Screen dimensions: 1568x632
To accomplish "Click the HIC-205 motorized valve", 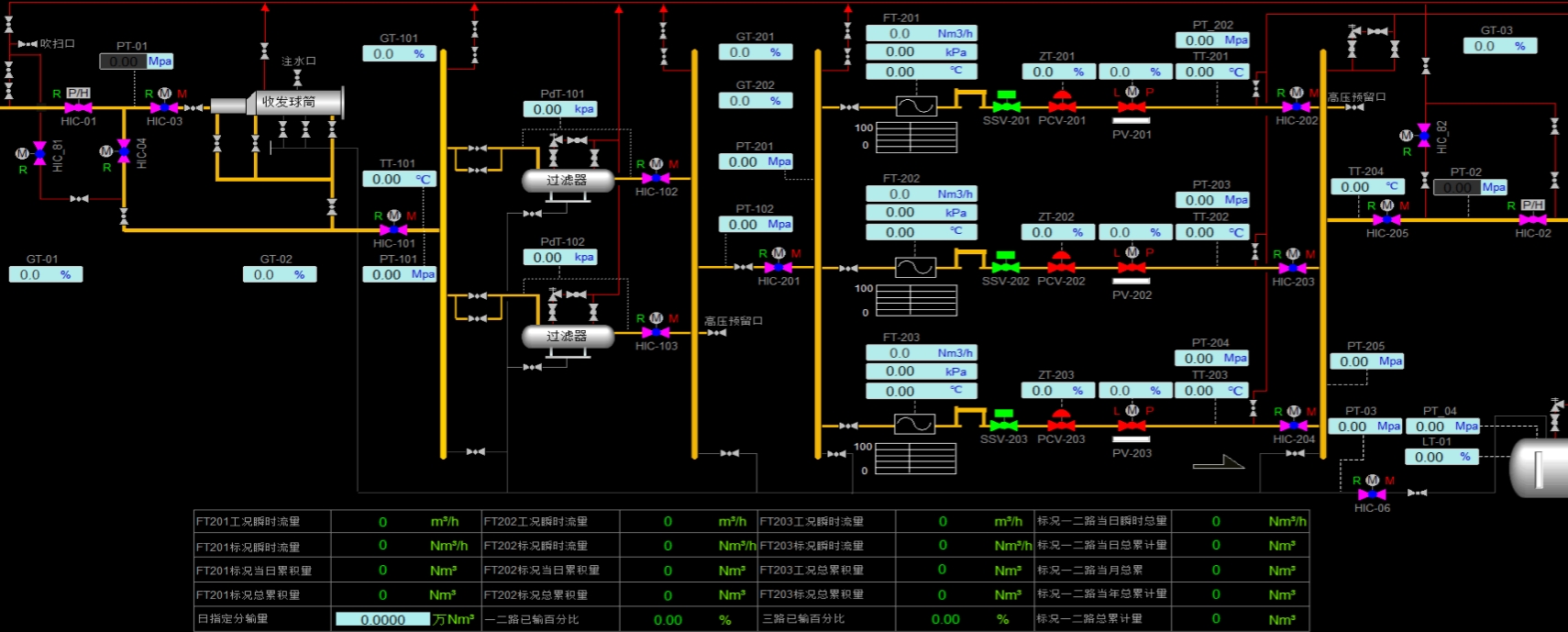I will click(1386, 219).
